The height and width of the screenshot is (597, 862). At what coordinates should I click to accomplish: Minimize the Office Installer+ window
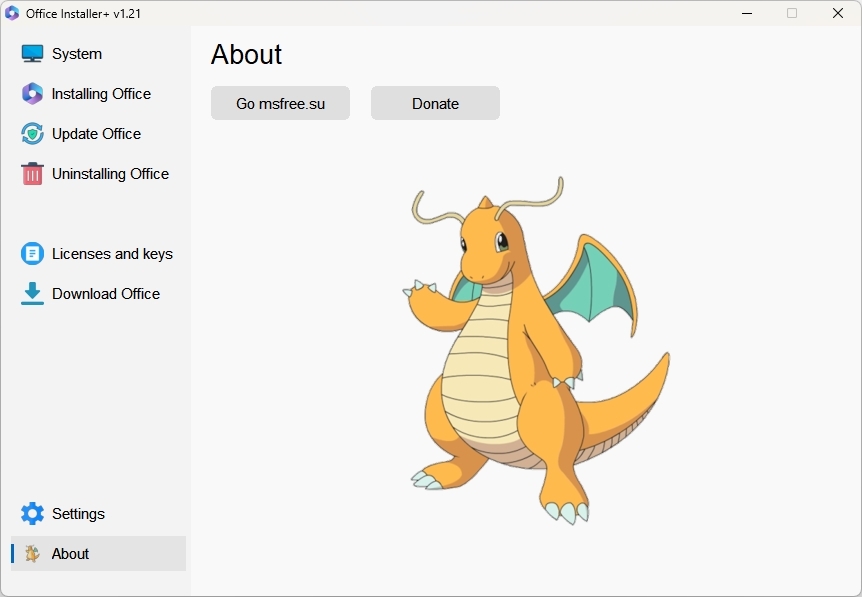point(747,13)
